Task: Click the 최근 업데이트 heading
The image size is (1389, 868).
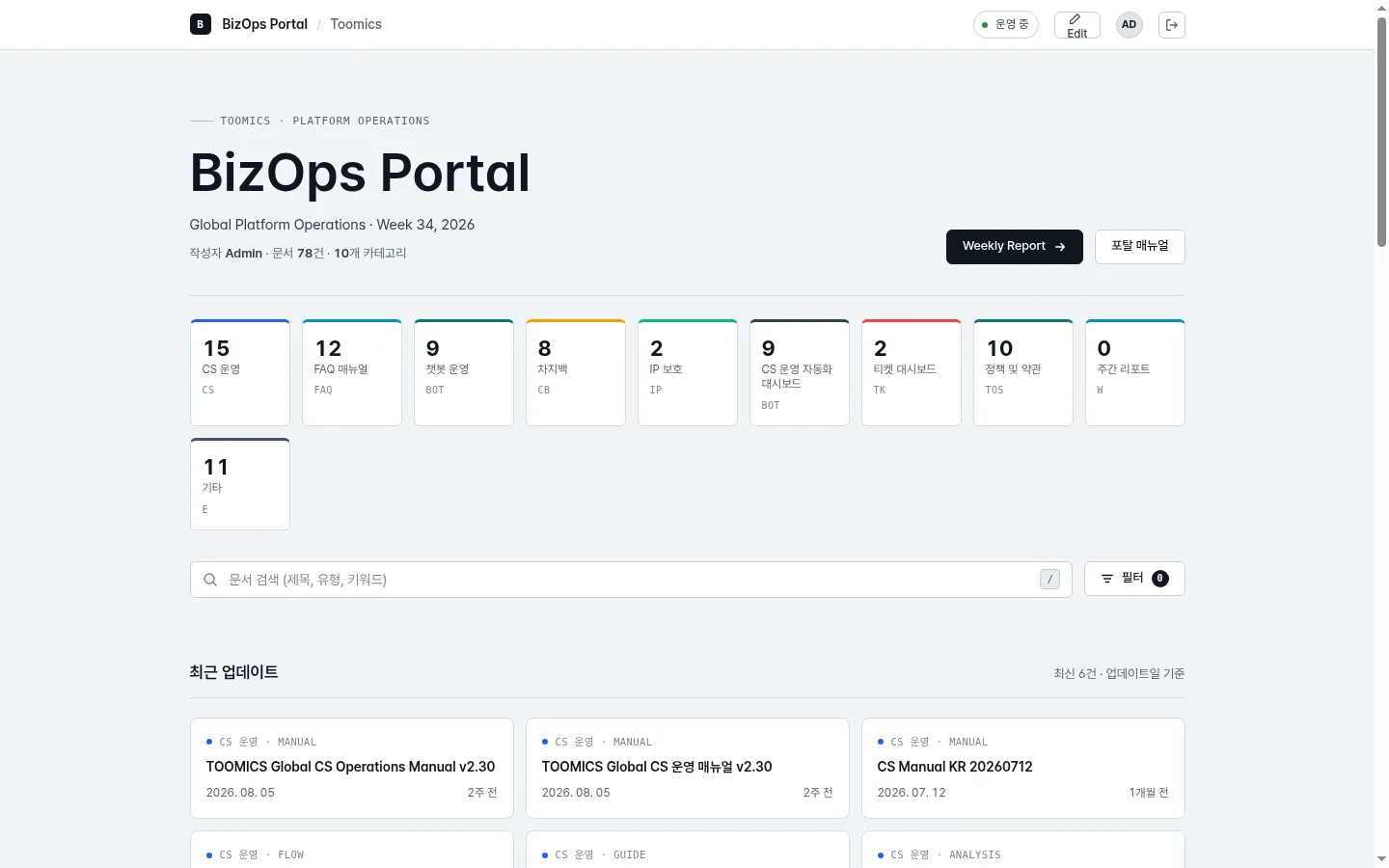Action: pyautogui.click(x=233, y=672)
